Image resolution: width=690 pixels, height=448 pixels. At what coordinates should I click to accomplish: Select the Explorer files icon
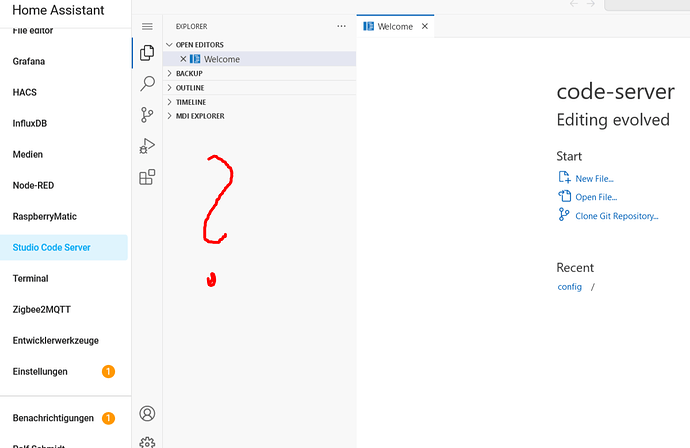coord(147,53)
